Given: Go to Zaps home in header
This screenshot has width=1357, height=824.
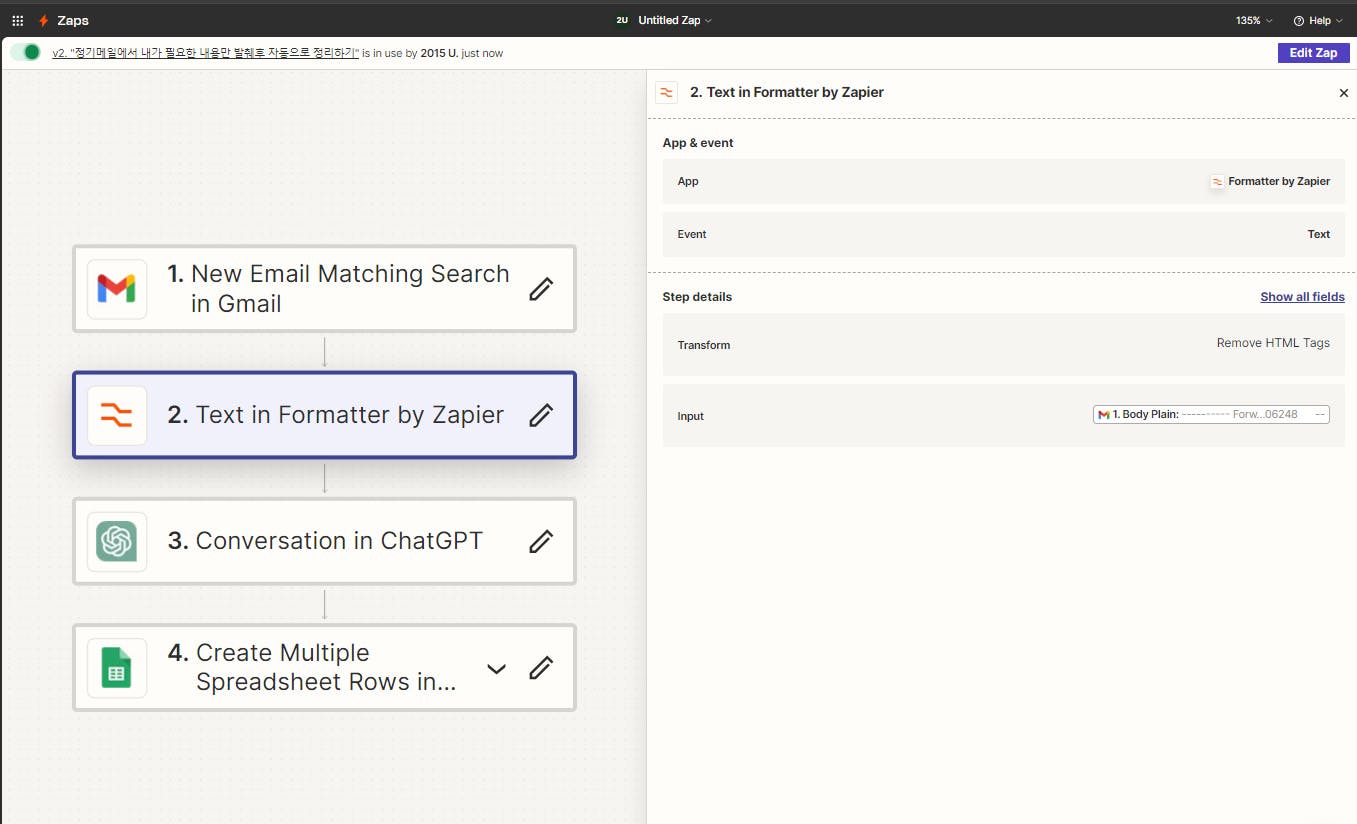Looking at the screenshot, I should [x=64, y=20].
